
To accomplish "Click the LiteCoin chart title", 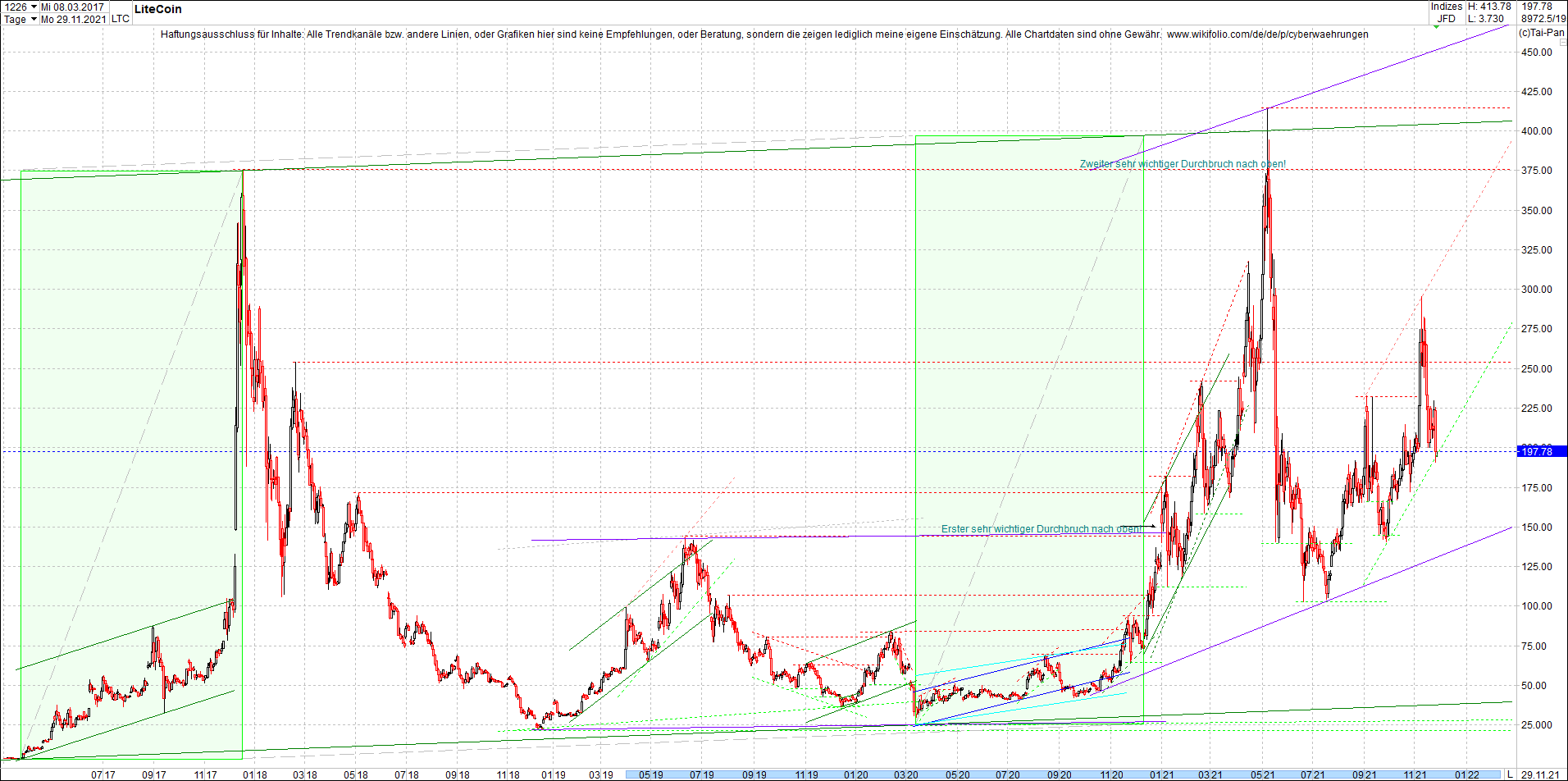I will tap(158, 9).
